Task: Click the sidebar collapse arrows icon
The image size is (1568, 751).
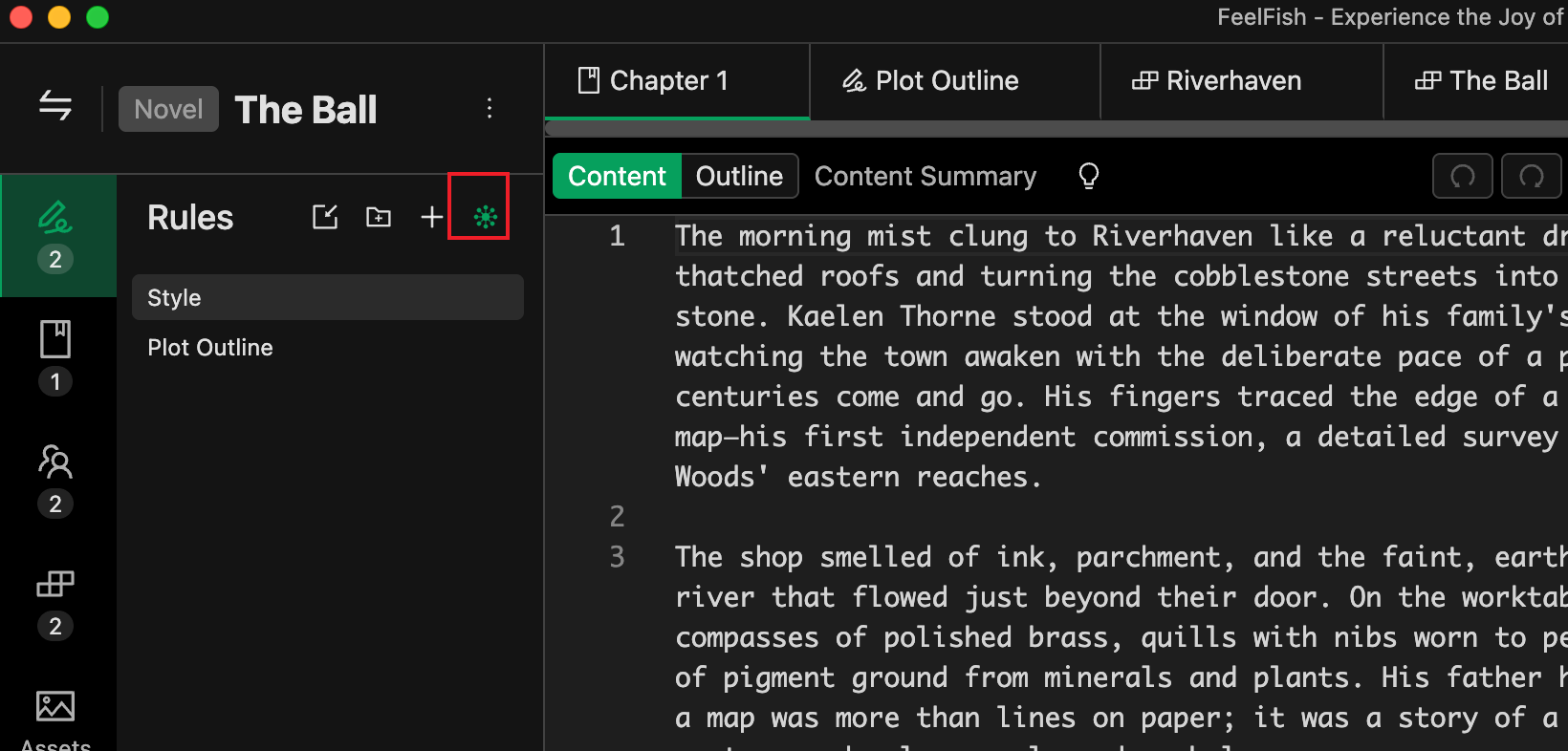Action: (55, 106)
